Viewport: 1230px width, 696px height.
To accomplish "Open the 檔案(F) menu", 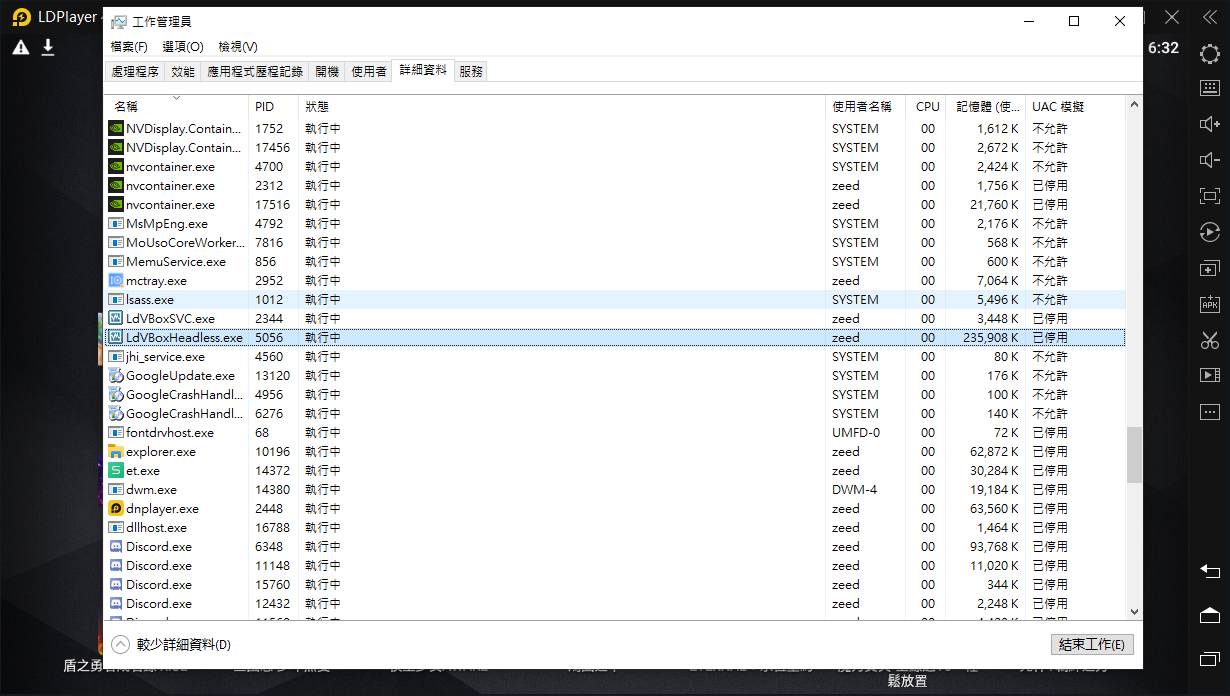I will tap(129, 47).
